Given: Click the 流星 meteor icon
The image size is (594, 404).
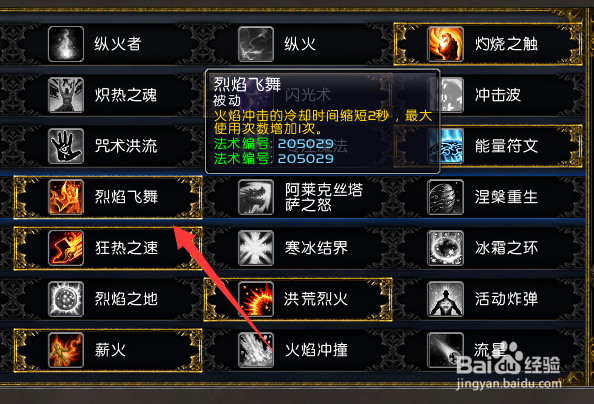Looking at the screenshot, I should point(446,350).
